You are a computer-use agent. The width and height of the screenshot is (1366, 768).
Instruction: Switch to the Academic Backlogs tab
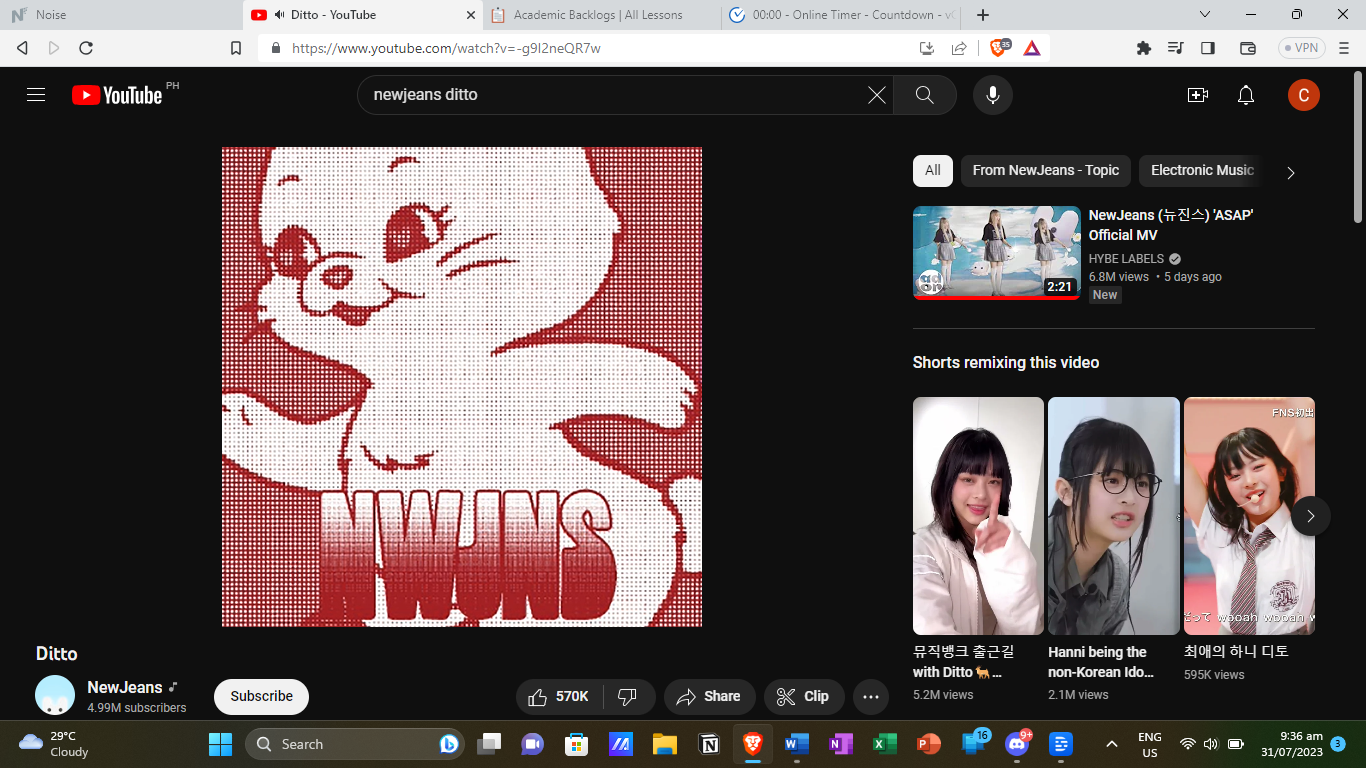602,15
